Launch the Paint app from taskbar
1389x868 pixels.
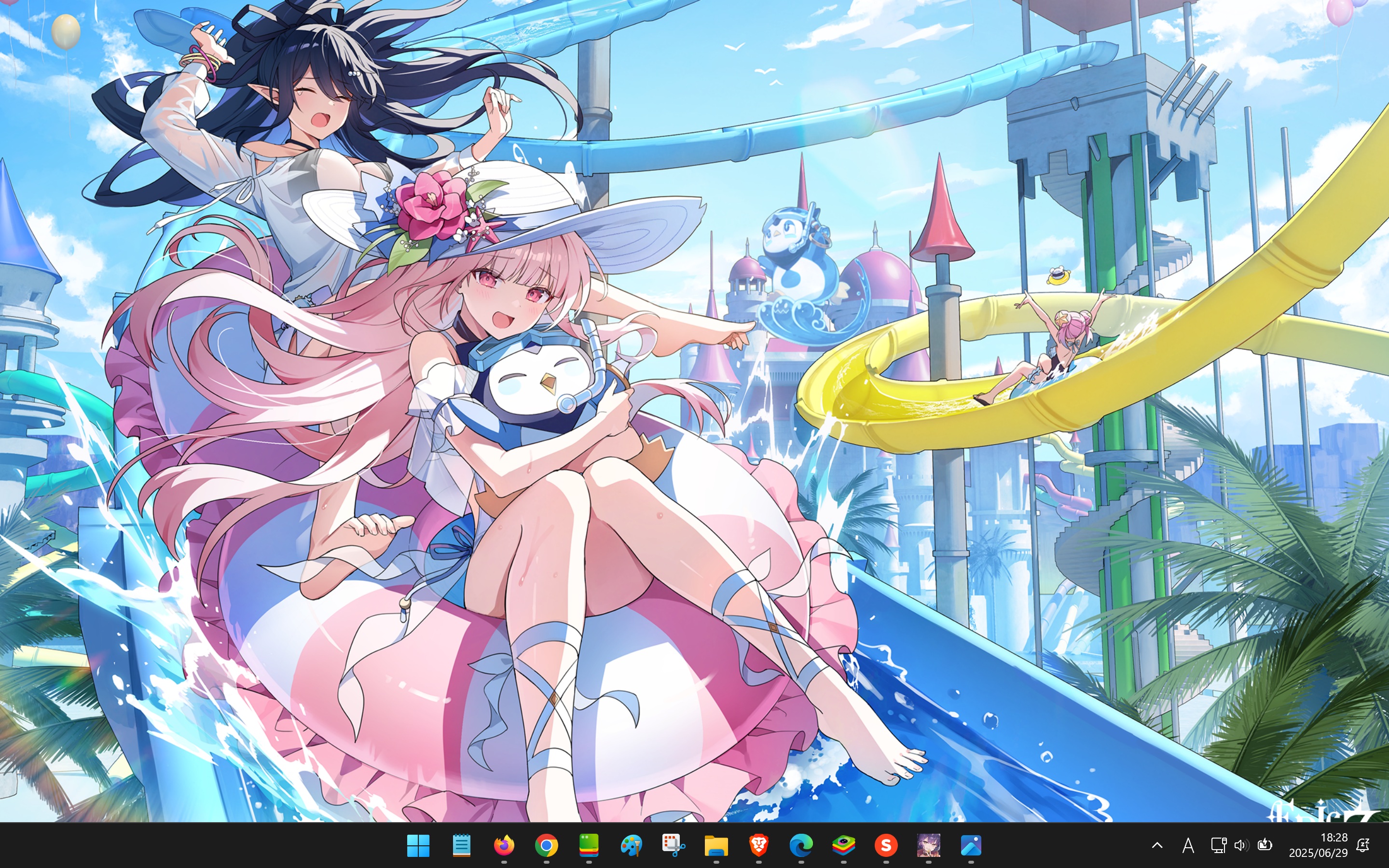tap(632, 845)
